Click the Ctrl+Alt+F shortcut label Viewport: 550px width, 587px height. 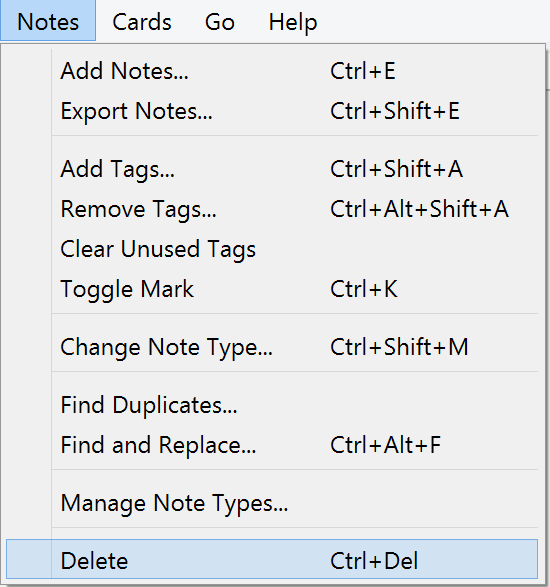click(x=385, y=445)
